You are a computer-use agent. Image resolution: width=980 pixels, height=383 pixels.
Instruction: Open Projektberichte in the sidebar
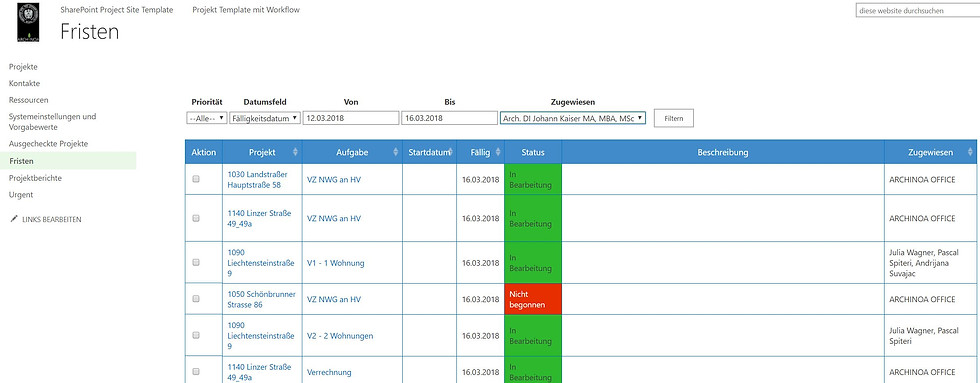tap(36, 178)
